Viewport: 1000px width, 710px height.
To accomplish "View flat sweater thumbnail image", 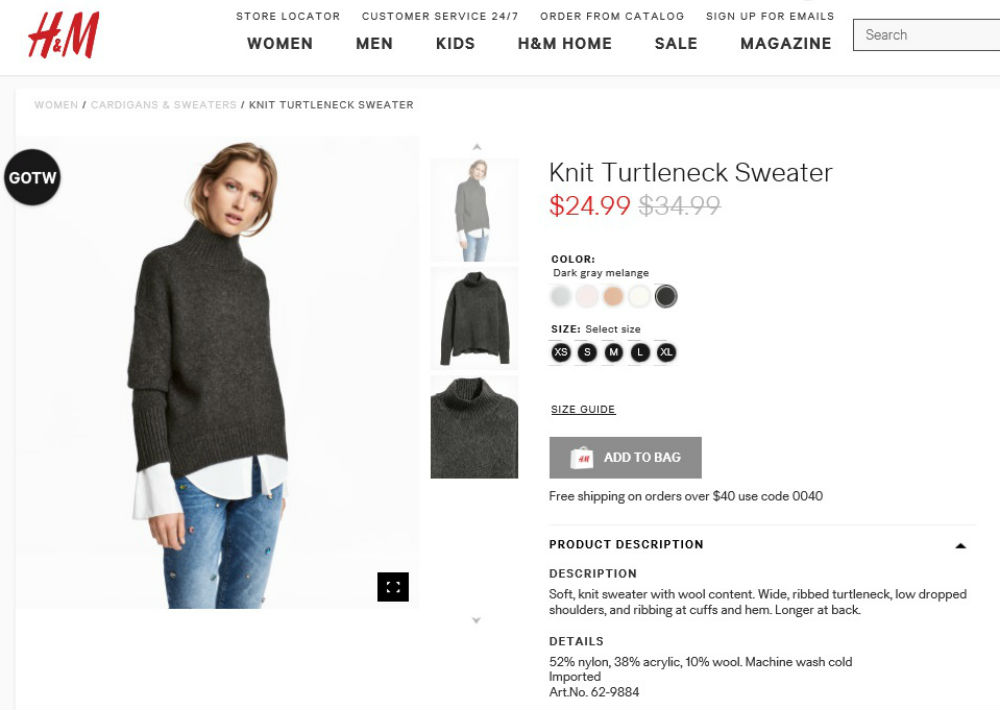I will pos(474,318).
